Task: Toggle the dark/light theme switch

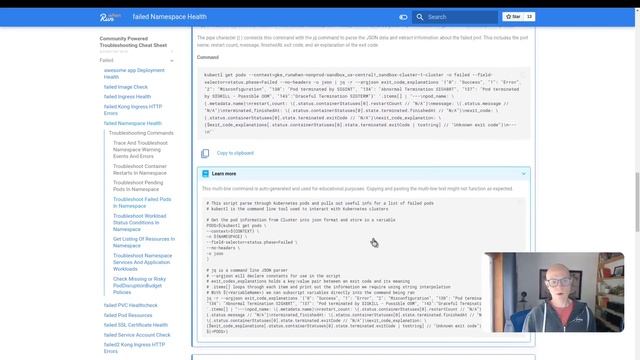Action: tap(403, 17)
